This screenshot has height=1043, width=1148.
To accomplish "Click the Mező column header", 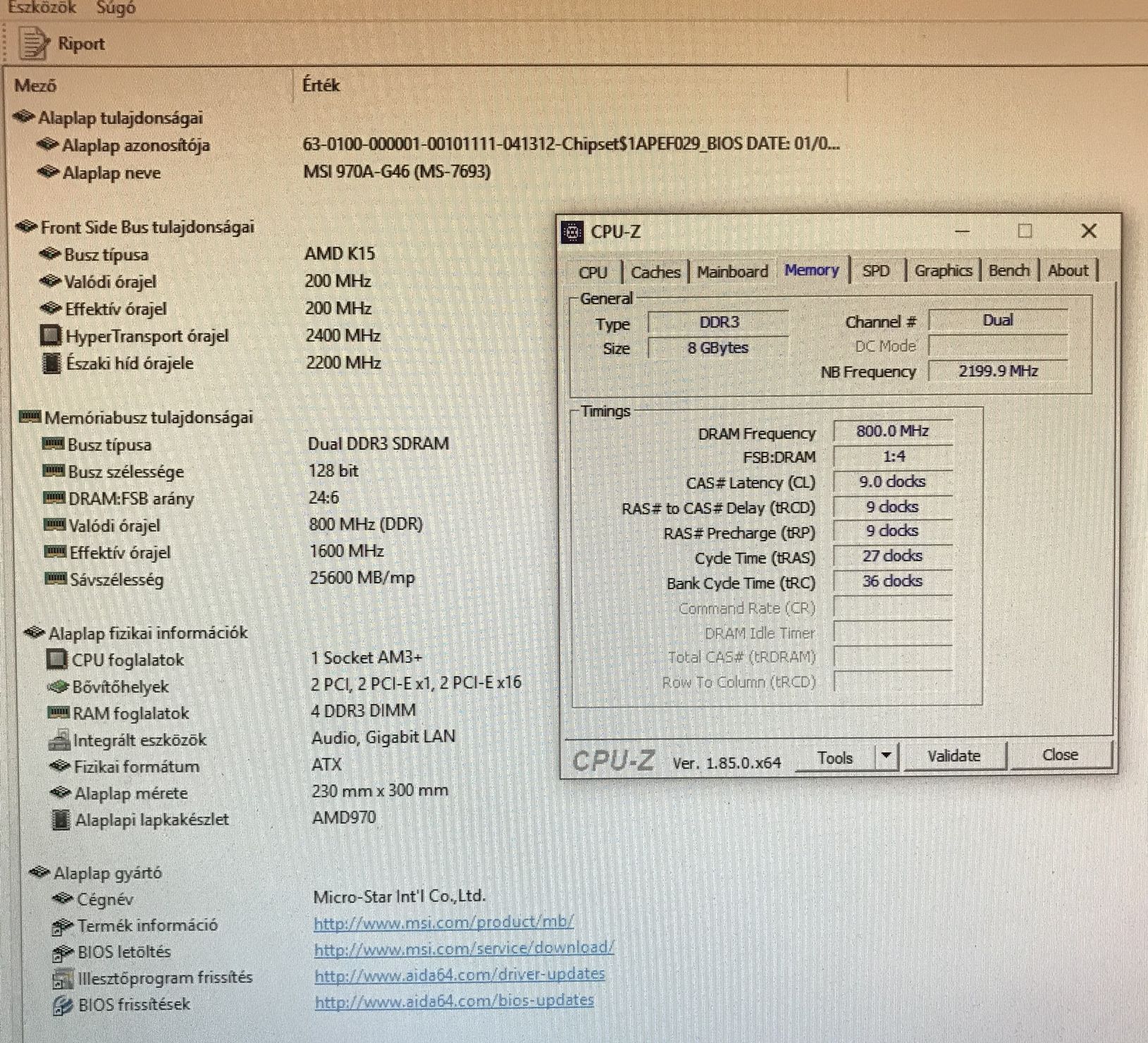I will click(35, 85).
